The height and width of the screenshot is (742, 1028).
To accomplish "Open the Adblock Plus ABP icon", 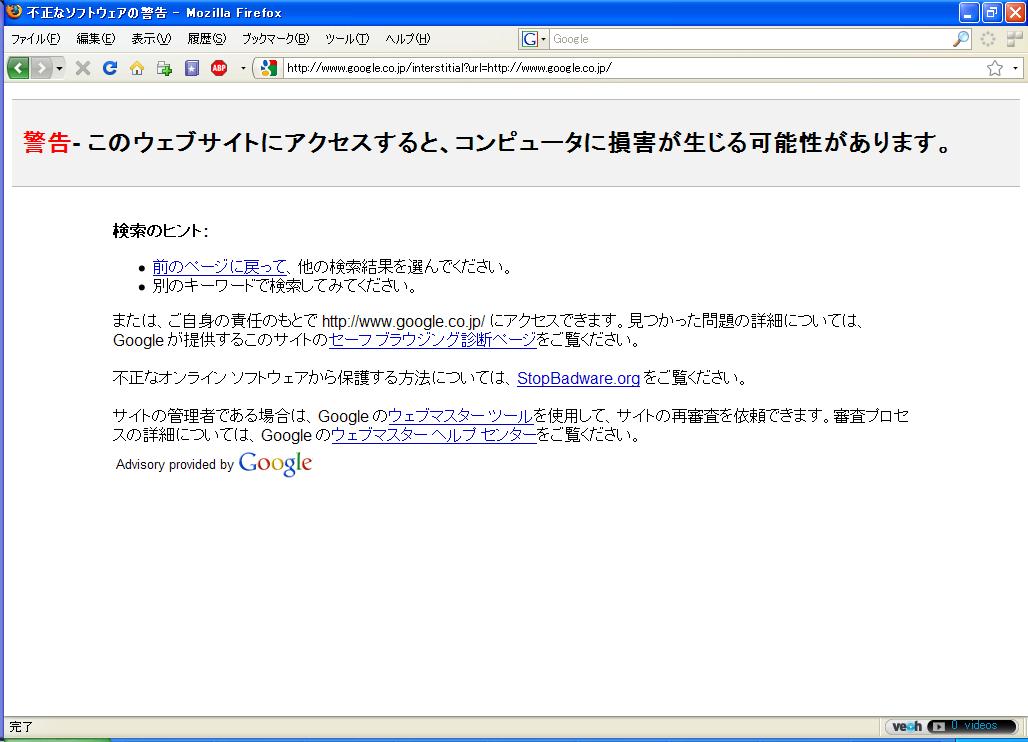I will 219,68.
